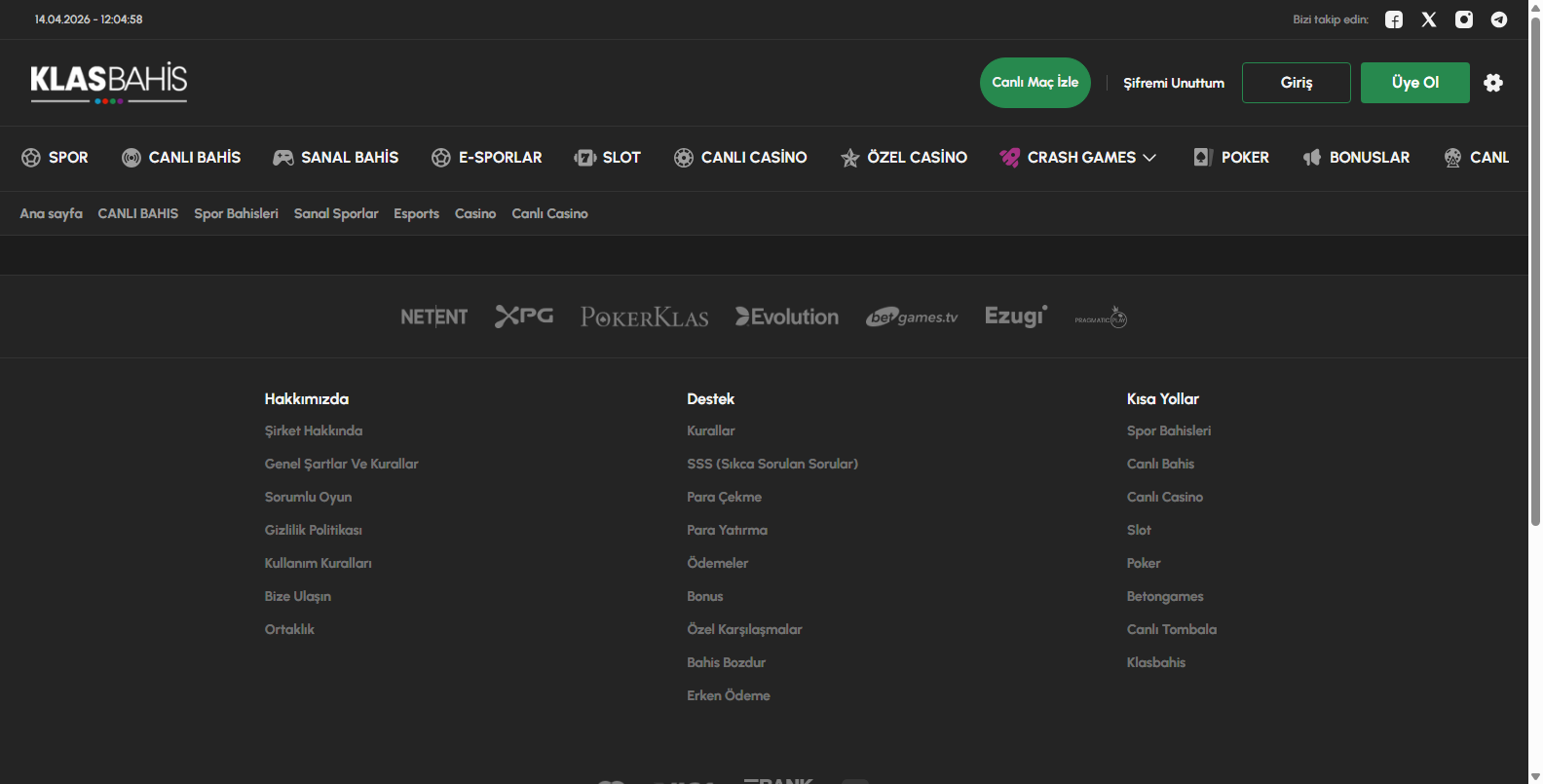Click the betgames.tv provider logo
Image resolution: width=1543 pixels, height=784 pixels.
tap(912, 317)
